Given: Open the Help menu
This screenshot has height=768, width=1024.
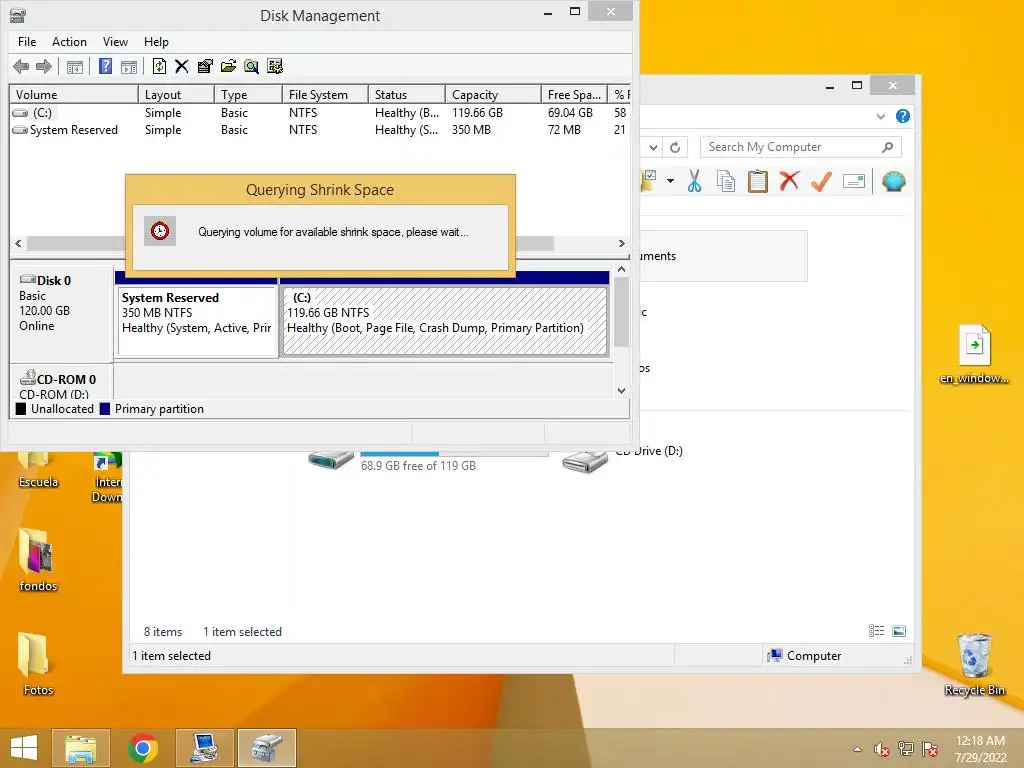Looking at the screenshot, I should (x=156, y=42).
